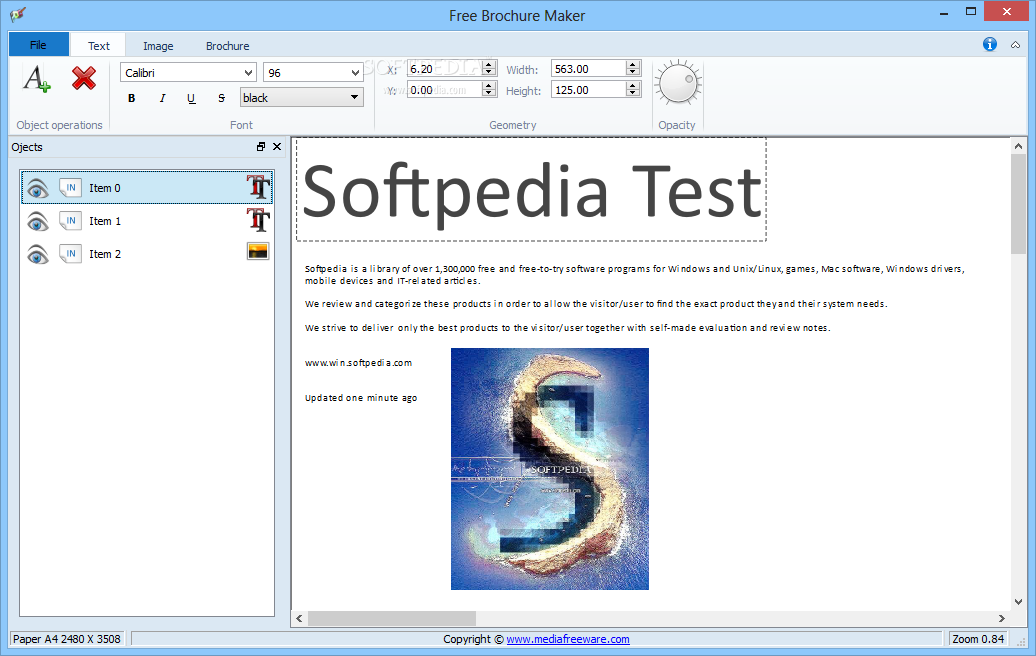The height and width of the screenshot is (656, 1036).
Task: Switch to the Text ribbon tab
Action: (98, 46)
